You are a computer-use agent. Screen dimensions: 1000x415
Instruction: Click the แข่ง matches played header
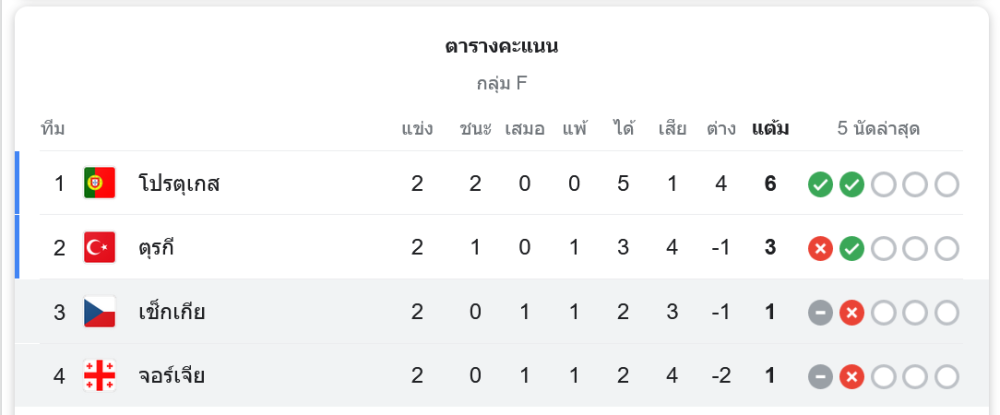point(417,129)
